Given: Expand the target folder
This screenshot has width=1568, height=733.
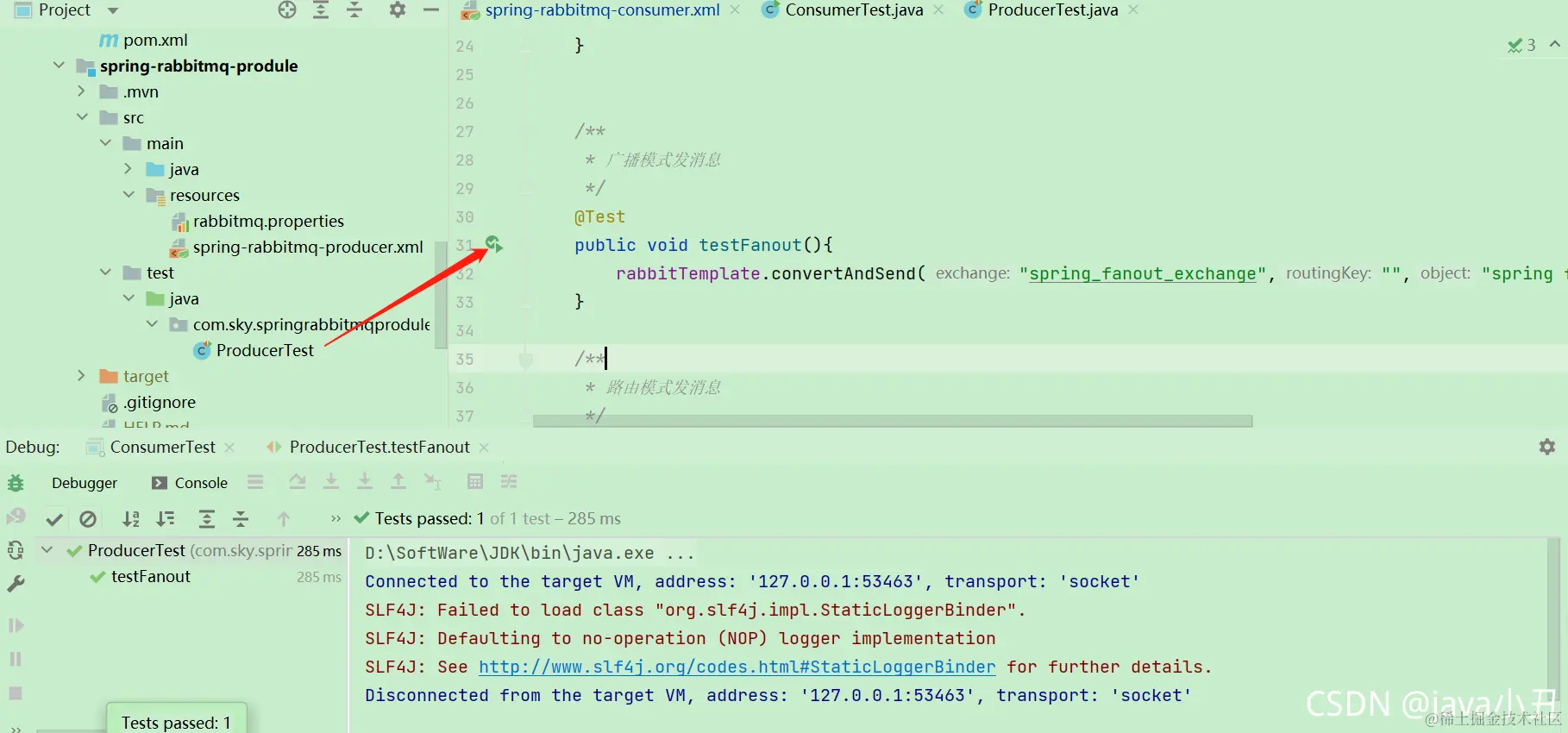Looking at the screenshot, I should coord(82,376).
